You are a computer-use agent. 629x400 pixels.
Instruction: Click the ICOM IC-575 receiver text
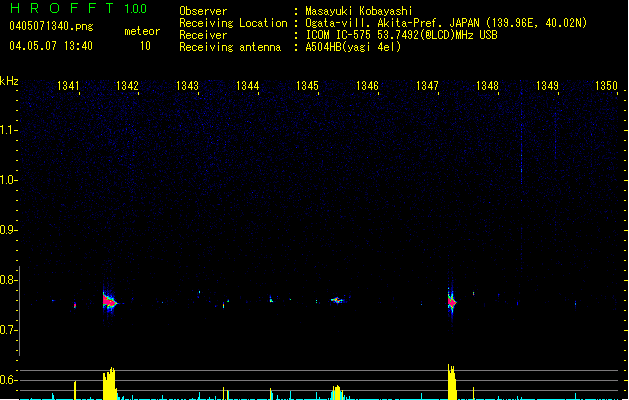tap(401, 35)
